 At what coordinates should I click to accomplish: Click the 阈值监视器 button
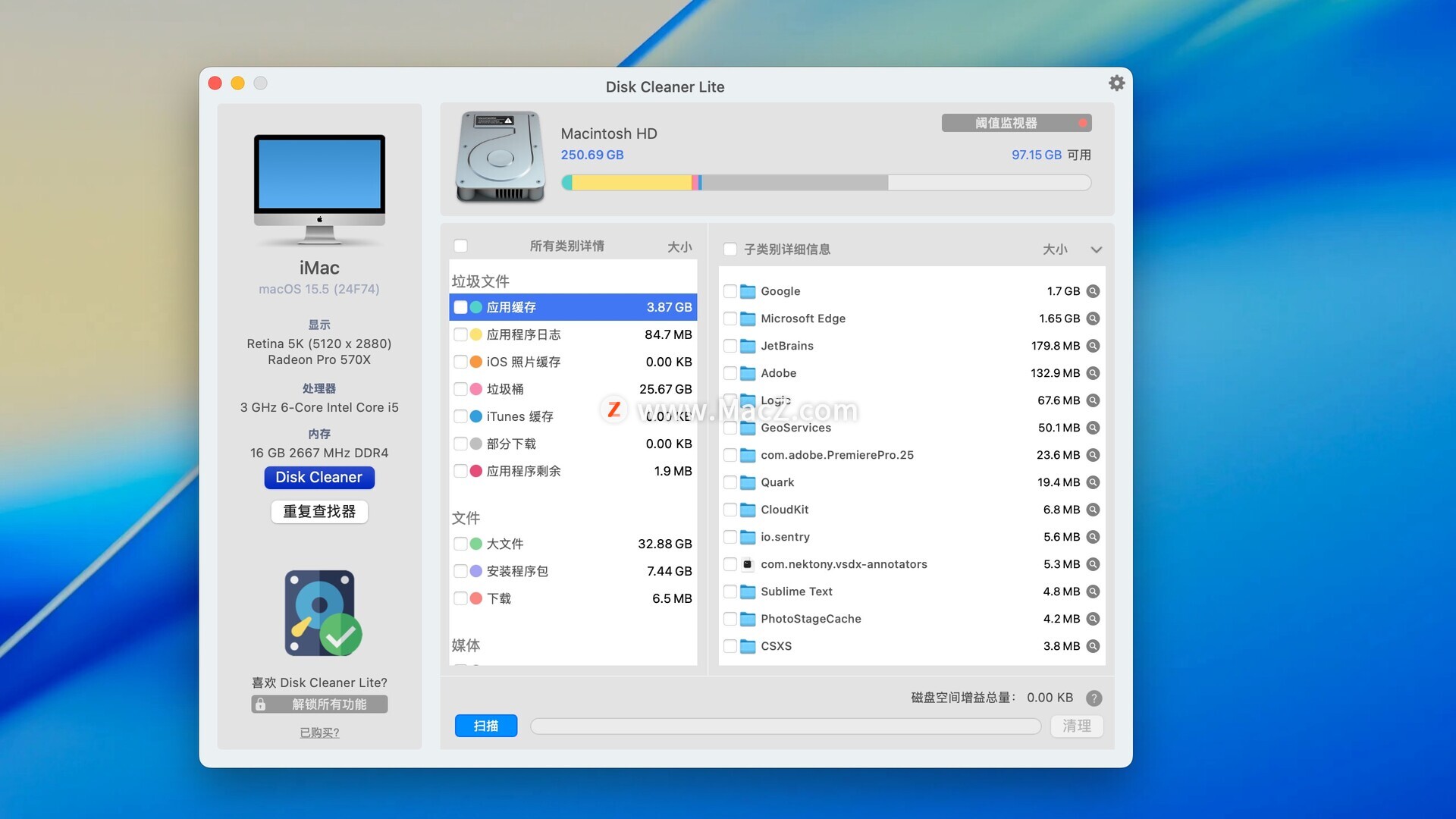[1017, 123]
